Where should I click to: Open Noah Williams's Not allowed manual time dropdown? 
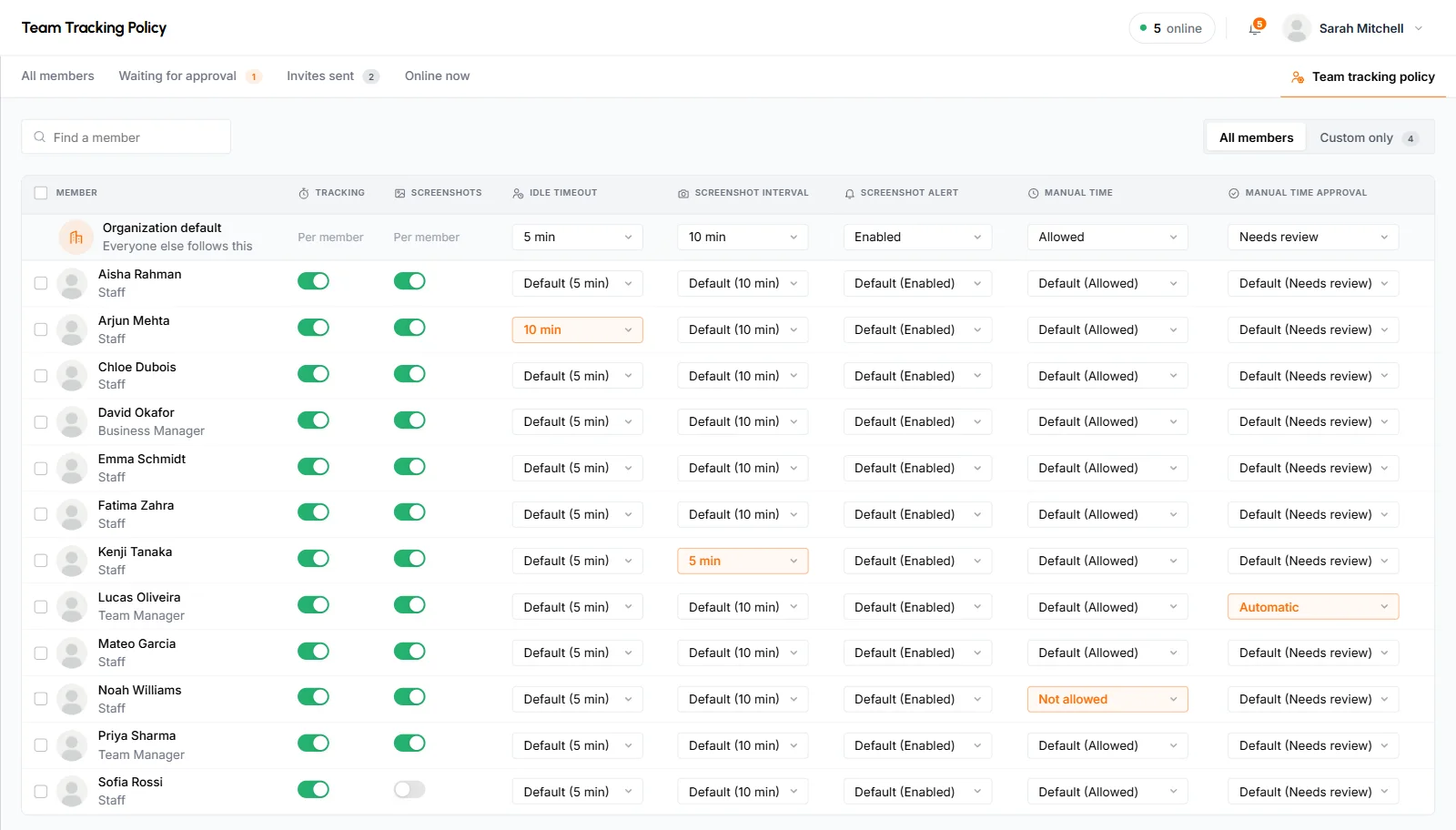1107,699
